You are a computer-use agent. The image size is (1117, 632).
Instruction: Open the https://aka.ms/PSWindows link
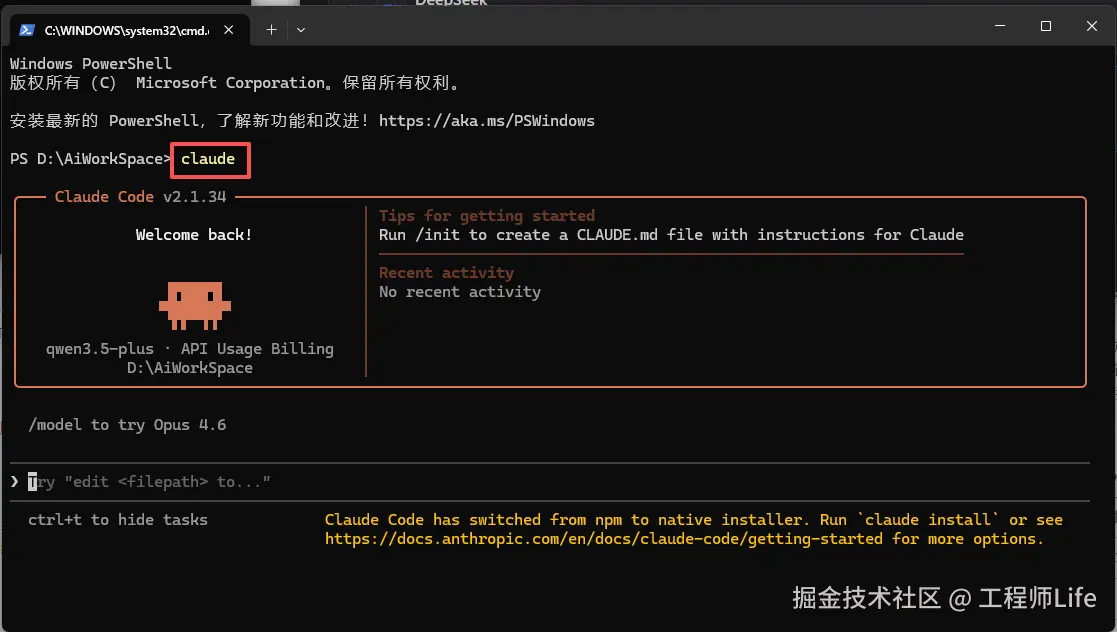coord(487,120)
